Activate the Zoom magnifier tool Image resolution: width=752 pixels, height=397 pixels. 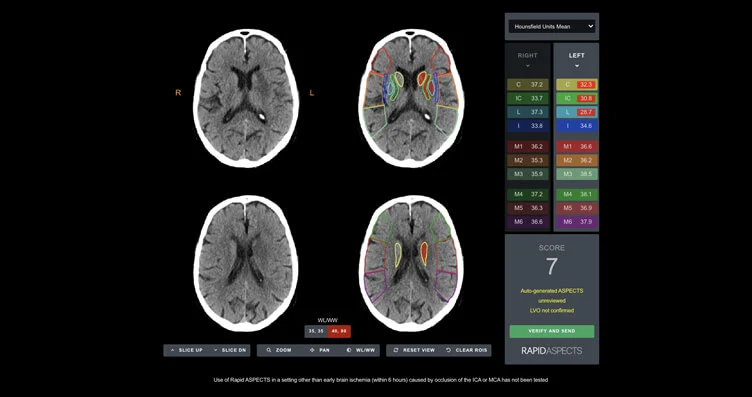(278, 350)
